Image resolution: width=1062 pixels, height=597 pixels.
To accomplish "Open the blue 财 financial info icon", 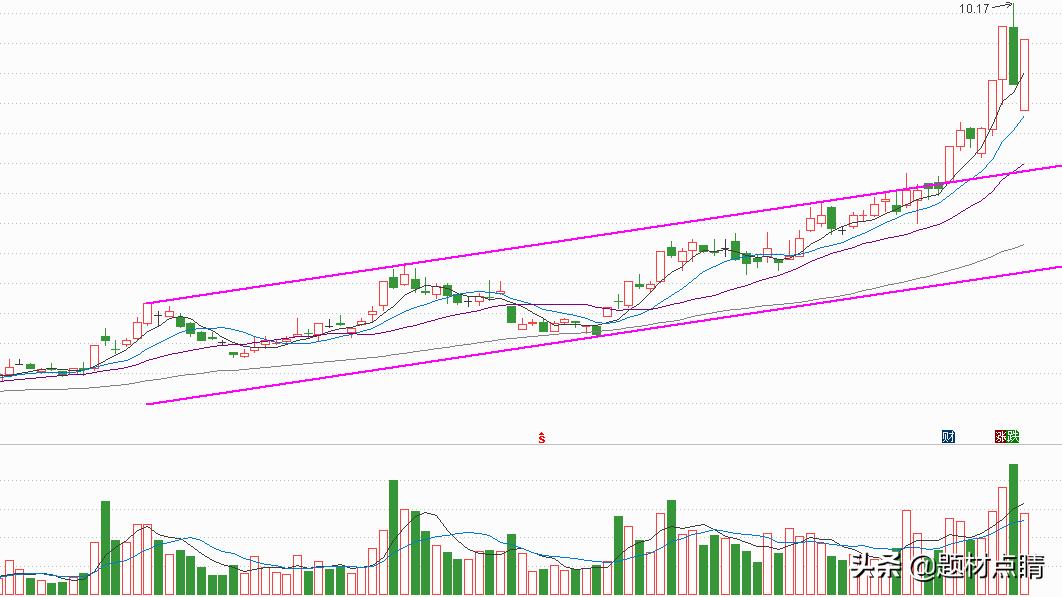I will click(x=948, y=436).
